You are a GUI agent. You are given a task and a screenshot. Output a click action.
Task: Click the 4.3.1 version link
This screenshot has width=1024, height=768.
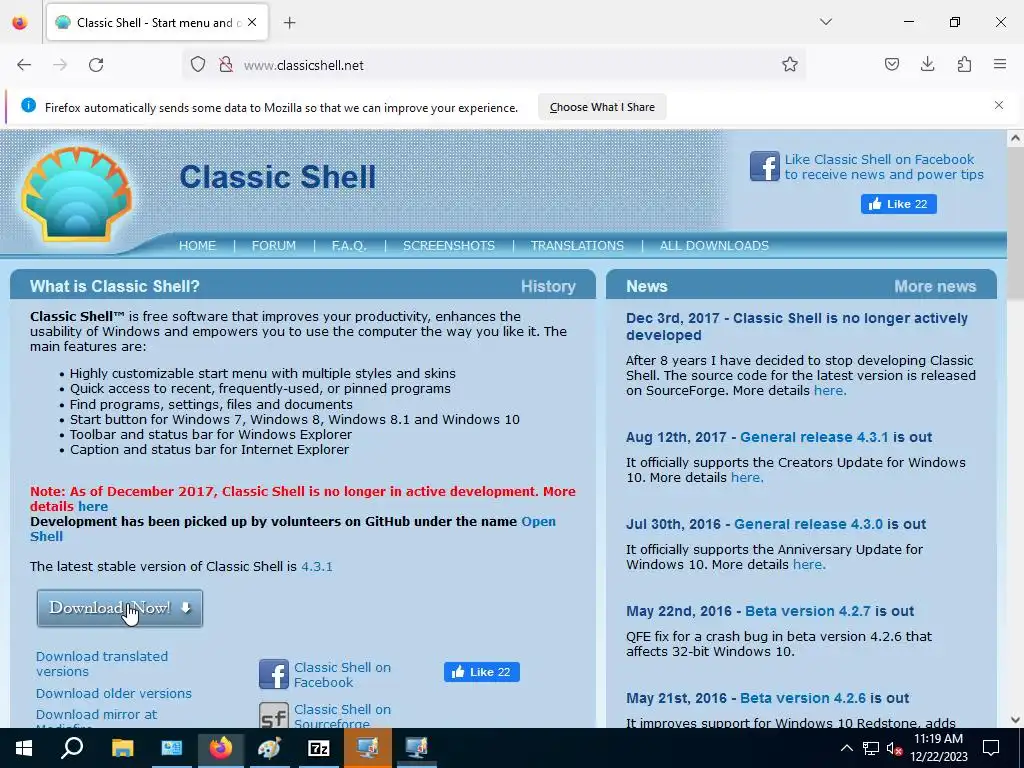[x=317, y=566]
